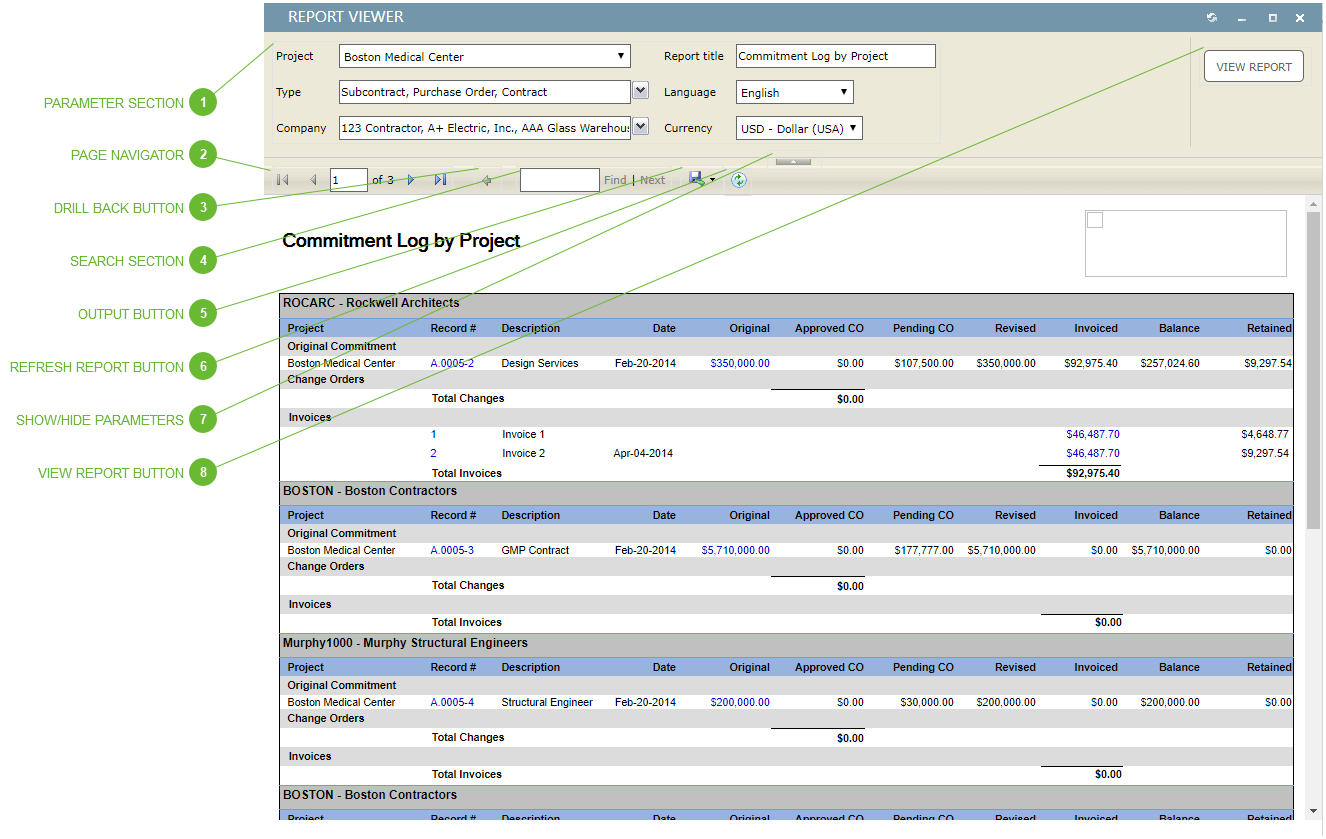Click the export icon's dropdown arrow
The image size is (1326, 839).
click(711, 180)
